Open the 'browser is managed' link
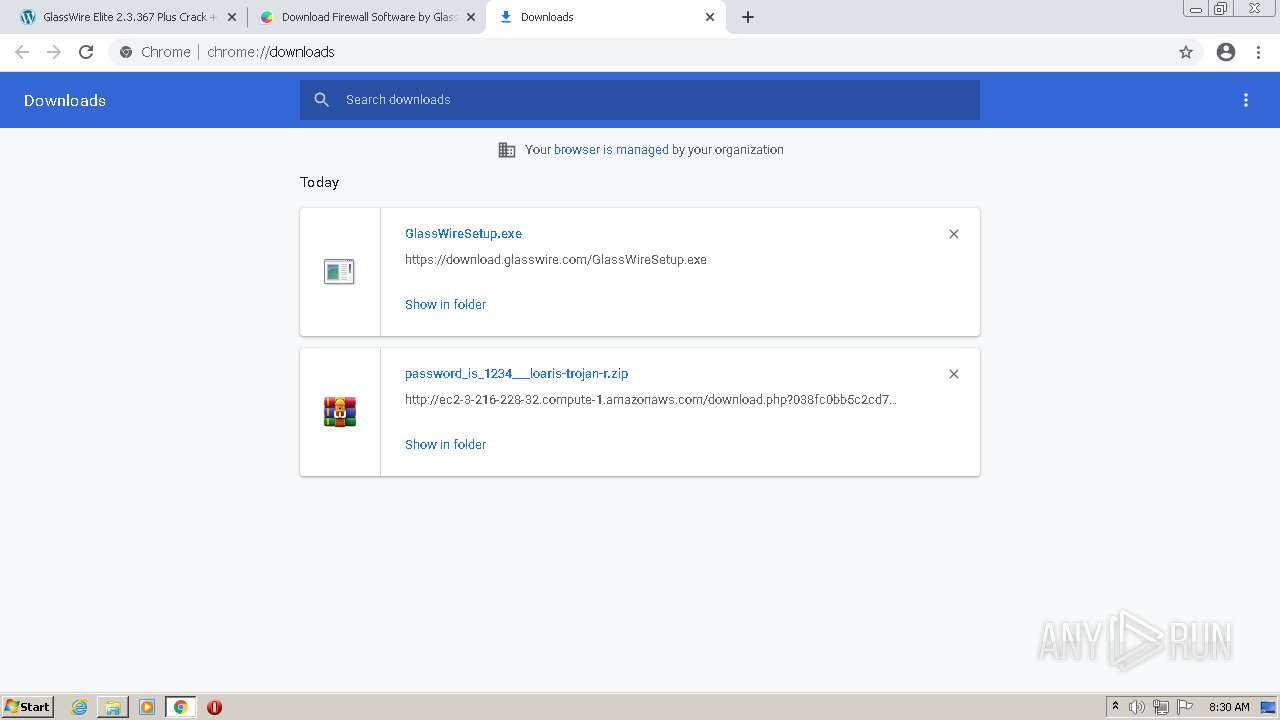This screenshot has width=1280, height=720. coord(611,149)
